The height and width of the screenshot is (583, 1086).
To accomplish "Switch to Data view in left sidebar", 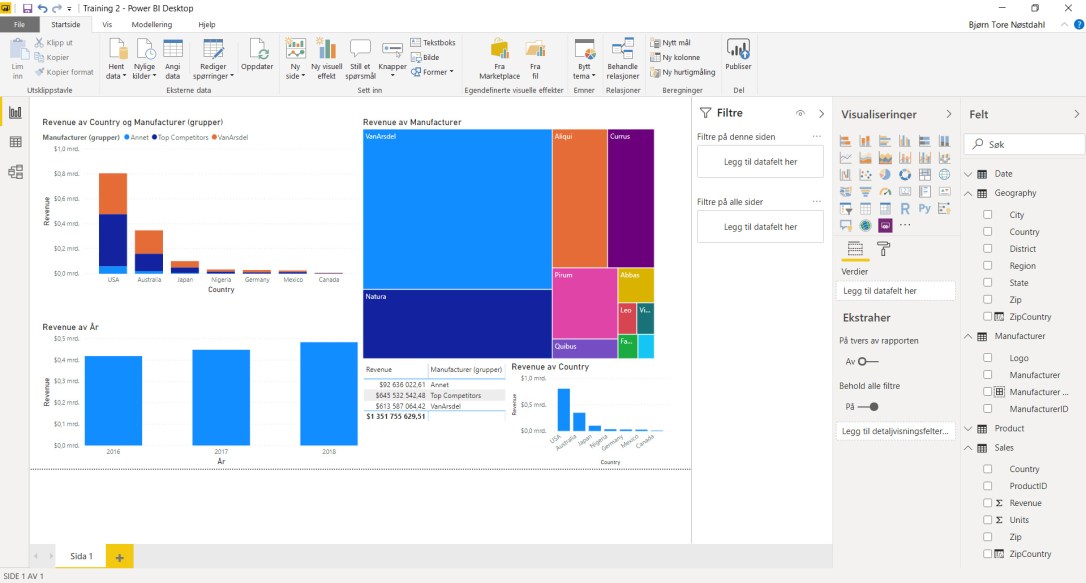I will pos(15,142).
